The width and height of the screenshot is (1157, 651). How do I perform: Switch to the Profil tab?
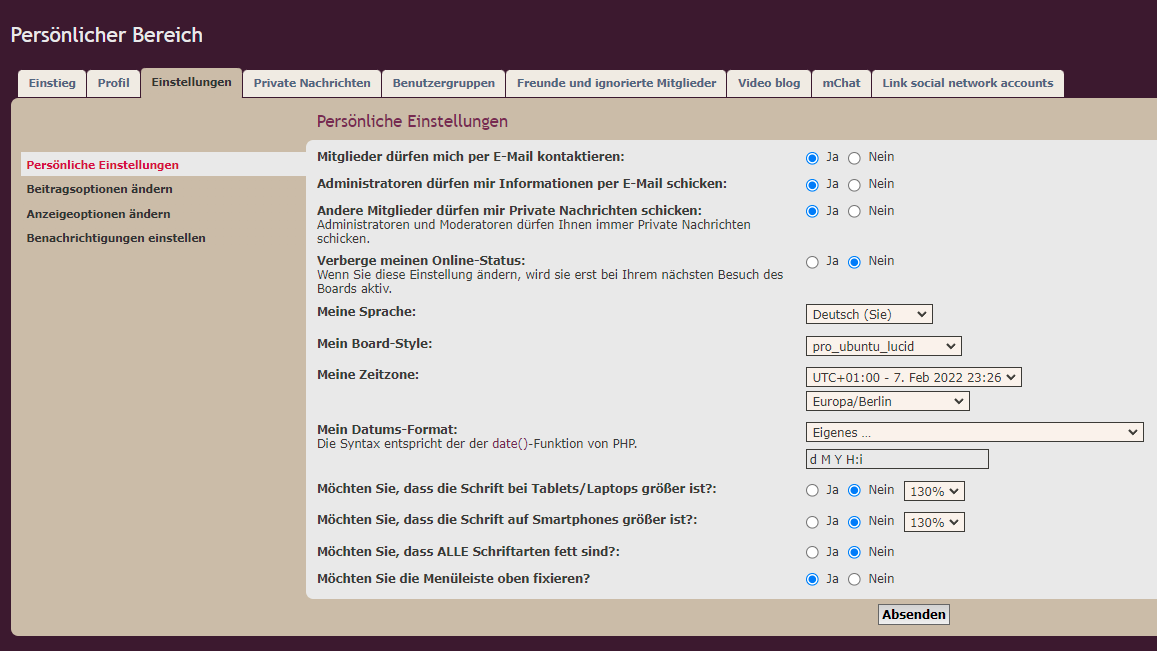pyautogui.click(x=114, y=83)
